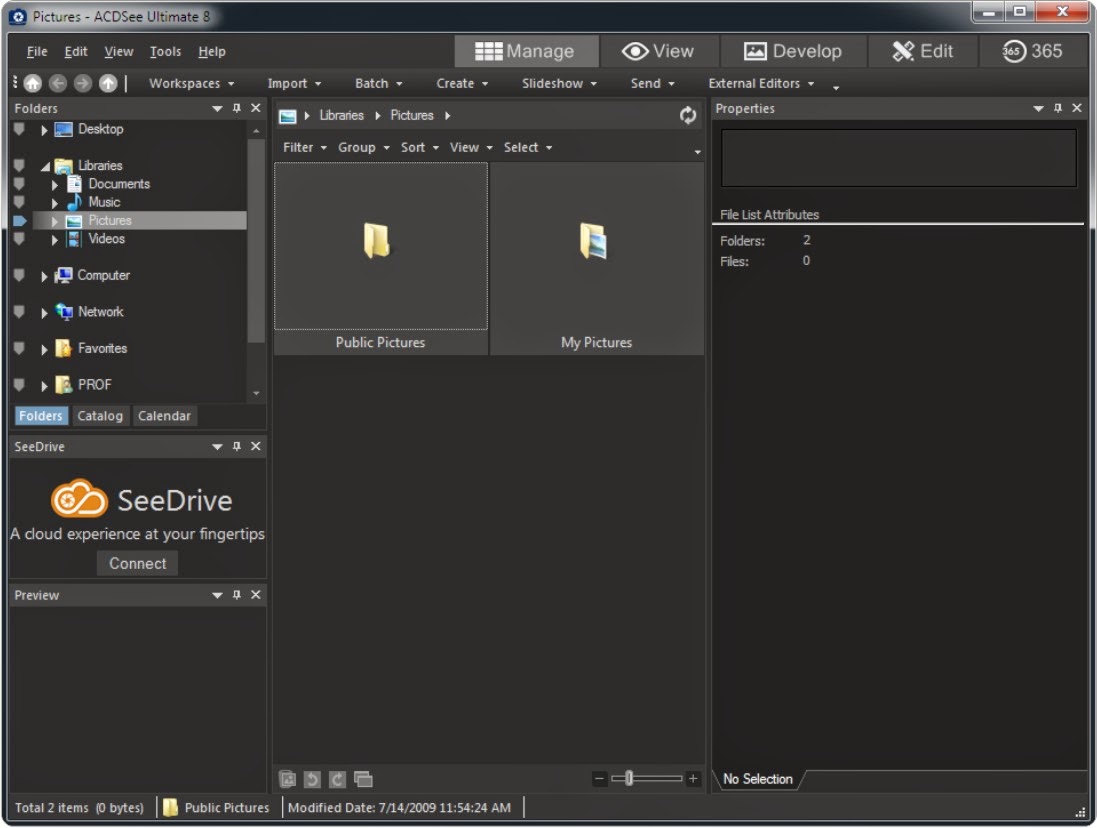Toggle Easy-Select marker for Documents
Screen dimensions: 1097x828
pyautogui.click(x=19, y=184)
